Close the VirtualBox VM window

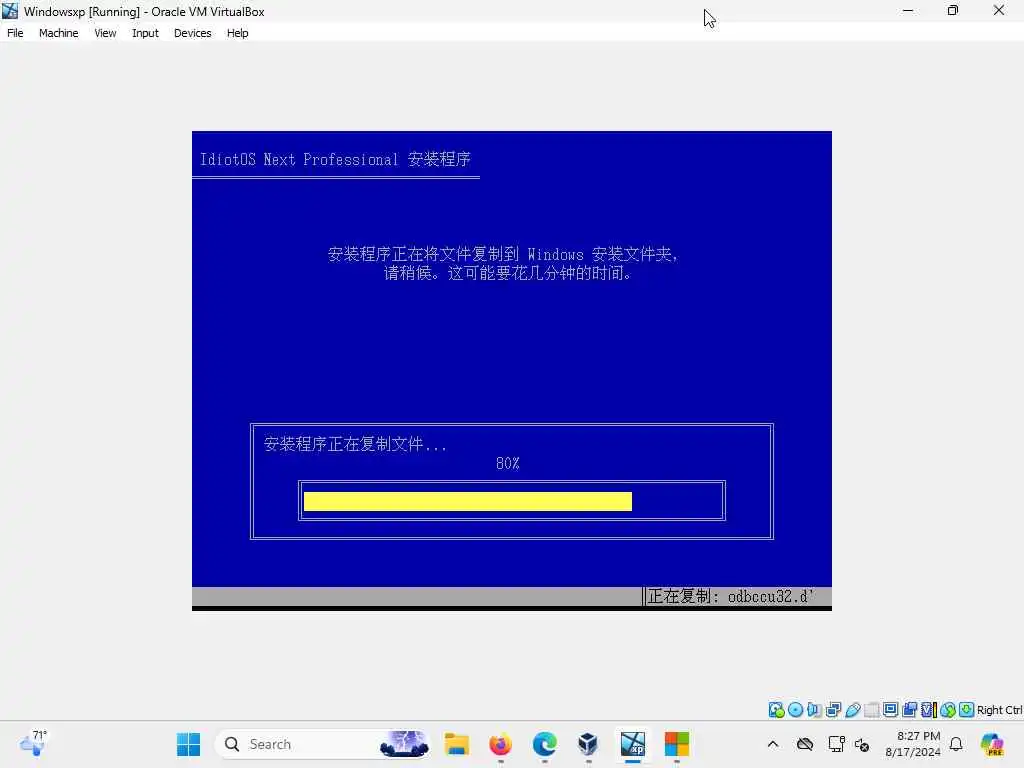pyautogui.click(x=999, y=10)
